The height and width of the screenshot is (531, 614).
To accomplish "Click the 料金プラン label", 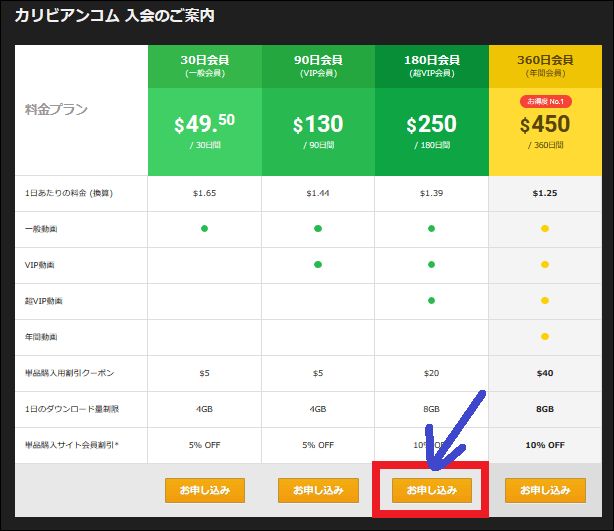I will pyautogui.click(x=55, y=109).
